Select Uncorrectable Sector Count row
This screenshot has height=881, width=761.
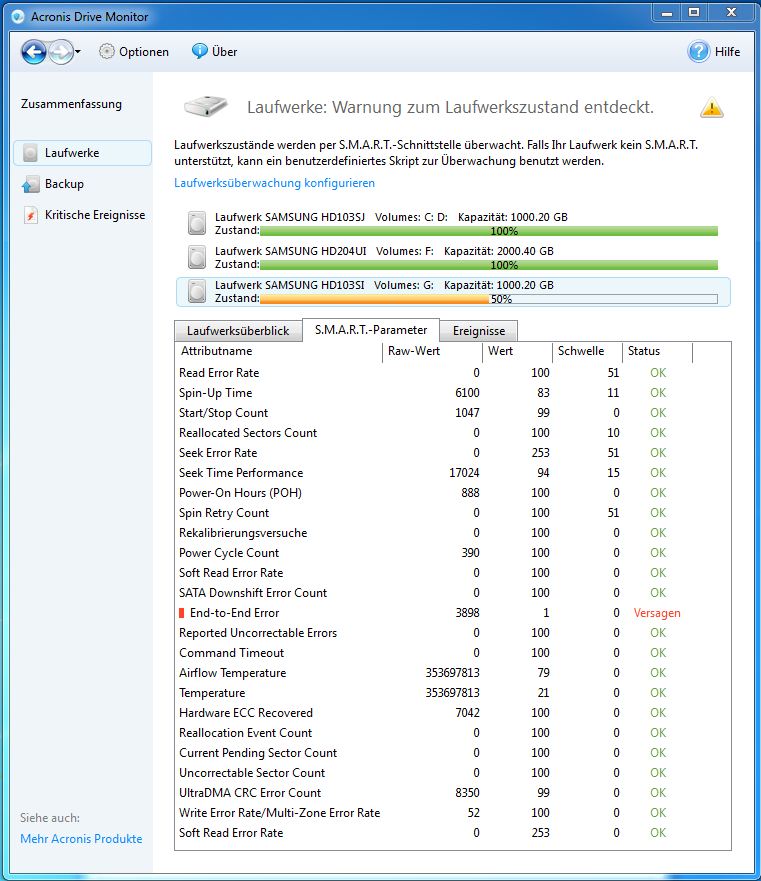click(453, 773)
